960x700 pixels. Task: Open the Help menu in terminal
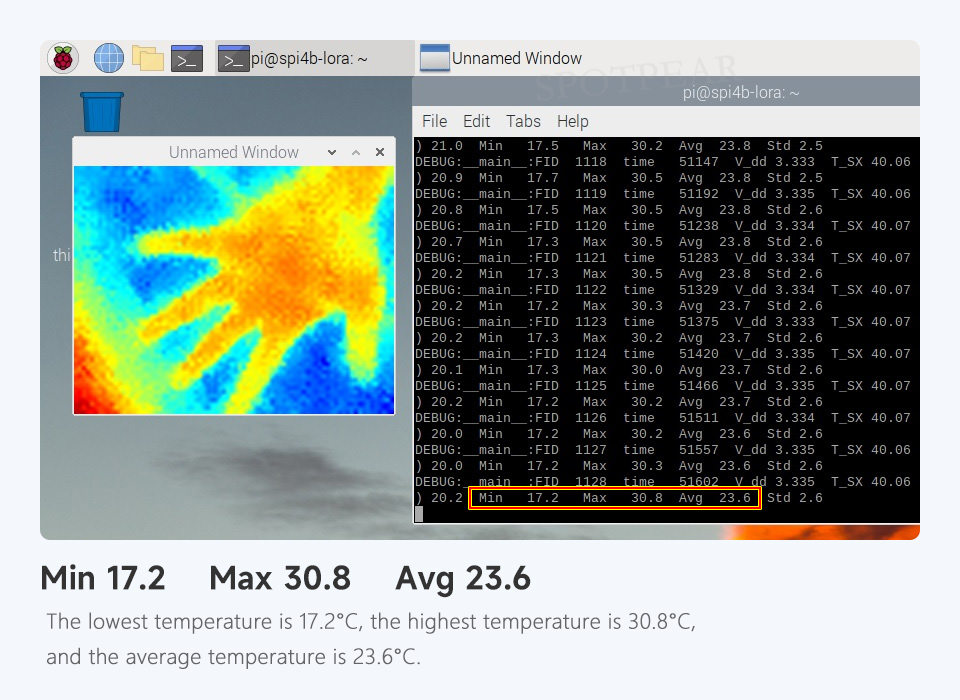point(572,121)
